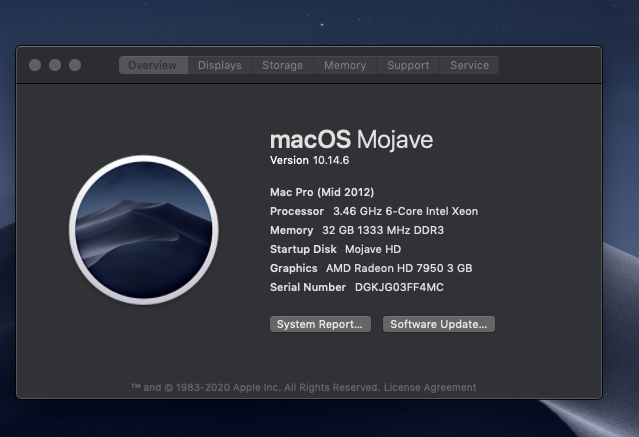Click the window zoom button
639x437 pixels.
click(75, 65)
